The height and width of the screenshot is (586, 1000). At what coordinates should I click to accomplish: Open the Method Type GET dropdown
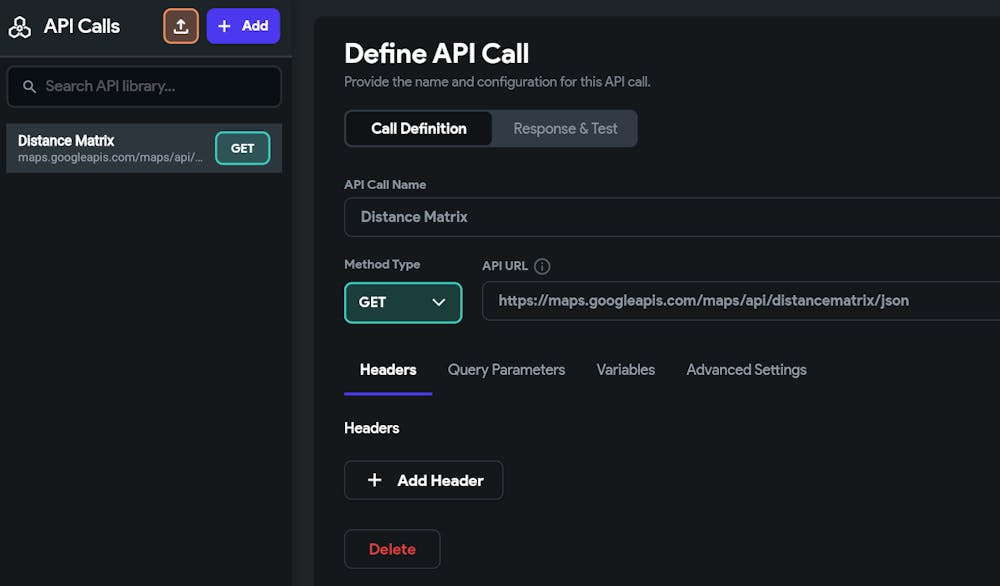tap(402, 302)
